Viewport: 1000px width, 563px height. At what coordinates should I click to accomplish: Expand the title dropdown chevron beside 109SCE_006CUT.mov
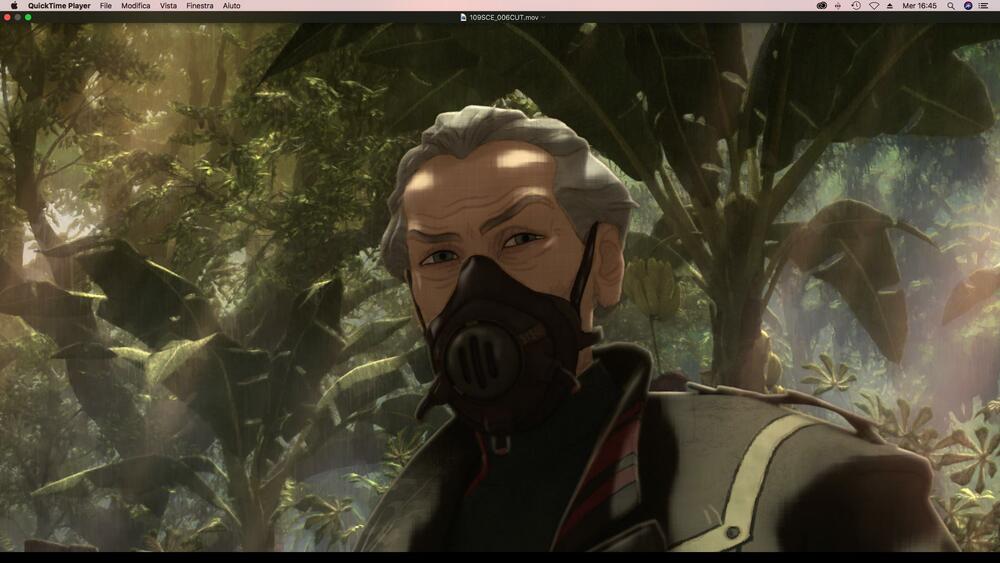(543, 17)
